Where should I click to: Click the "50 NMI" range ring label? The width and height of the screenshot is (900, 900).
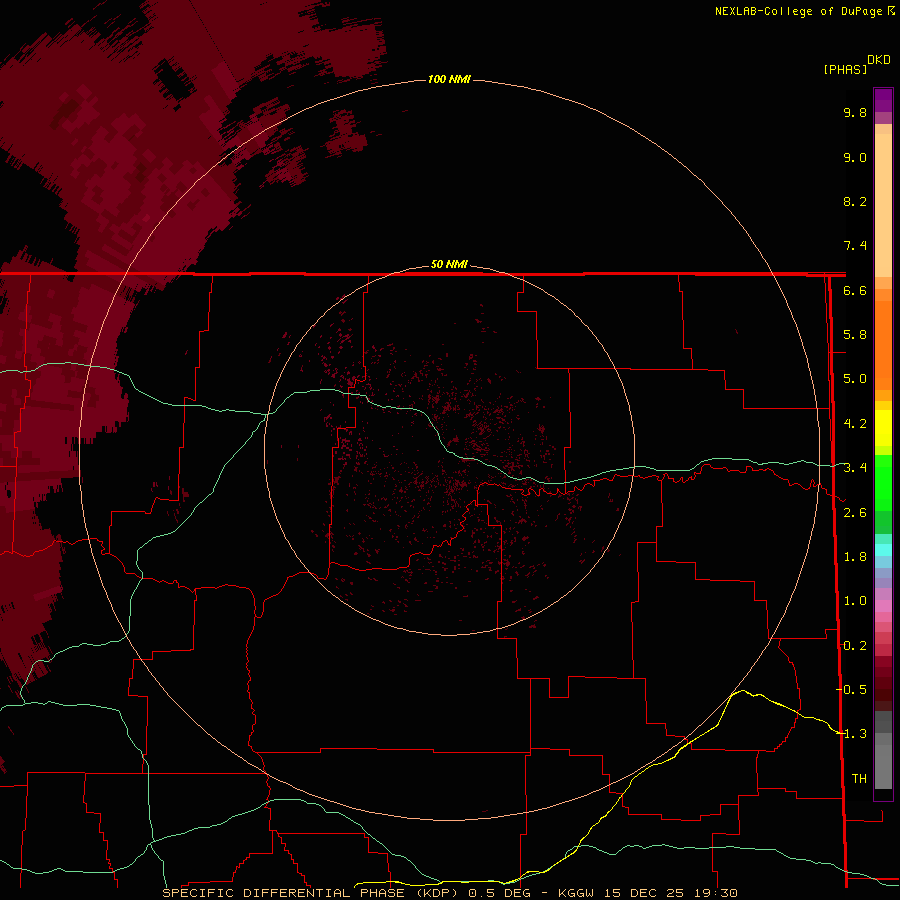449,264
